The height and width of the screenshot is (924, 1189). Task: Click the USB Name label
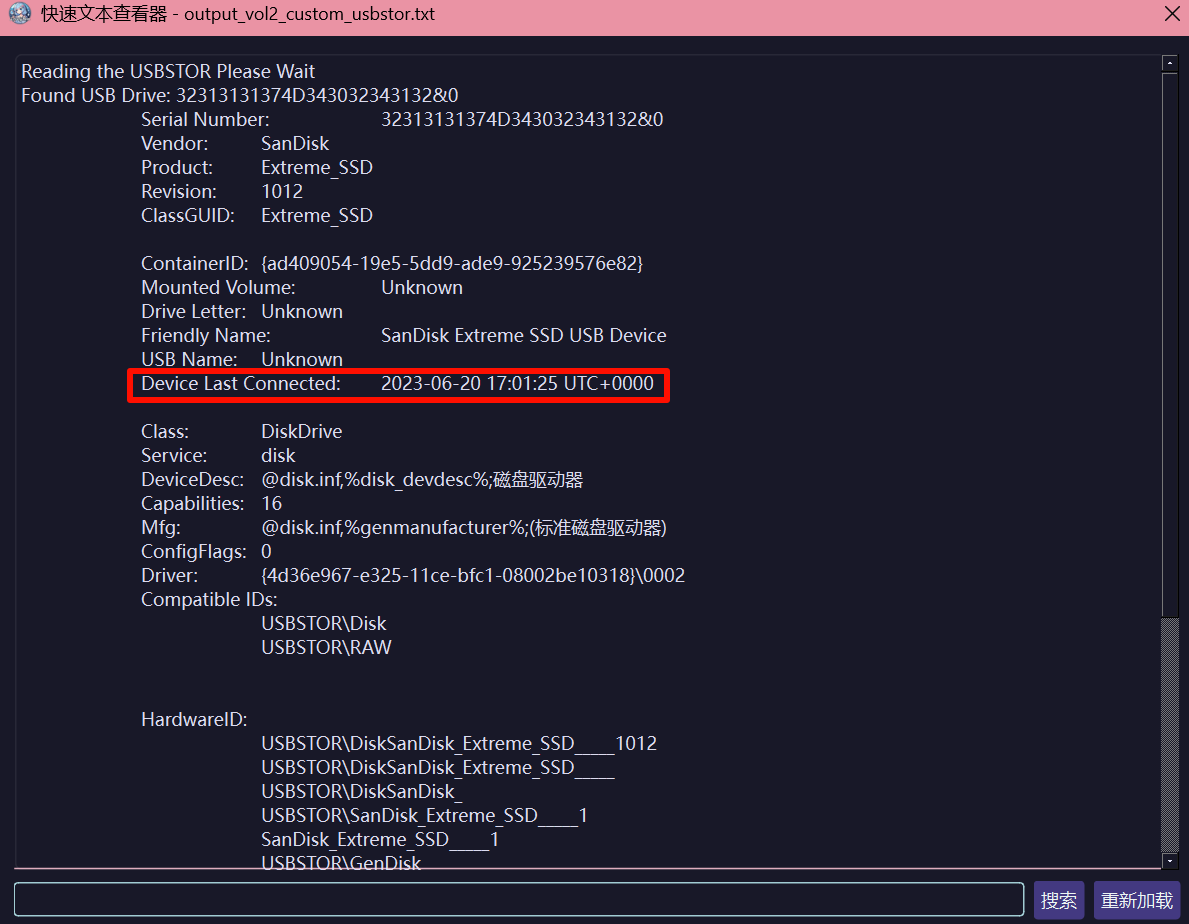[189, 360]
